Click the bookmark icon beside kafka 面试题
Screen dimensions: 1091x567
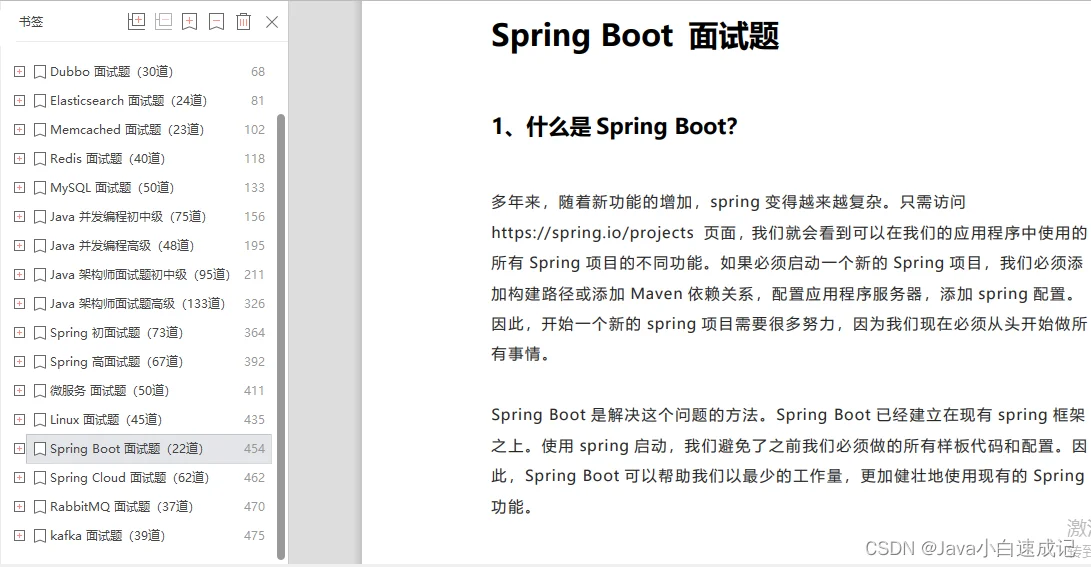coord(40,536)
